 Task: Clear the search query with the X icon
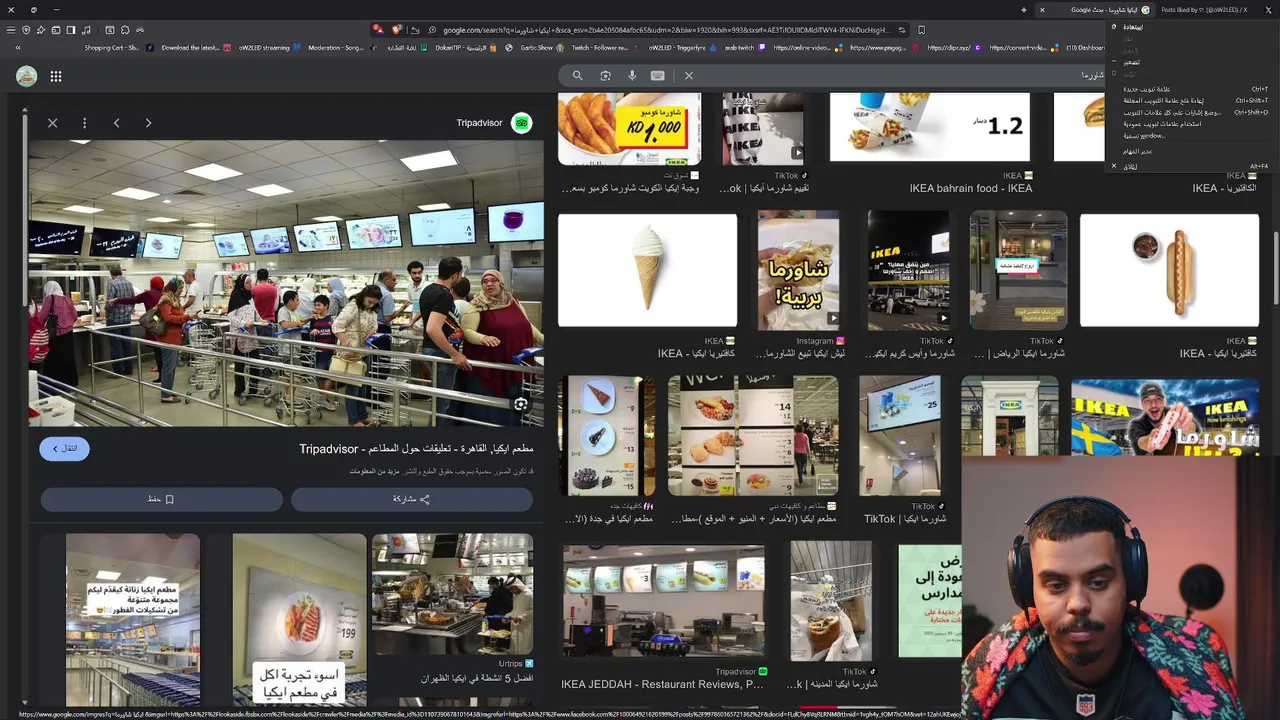(689, 76)
